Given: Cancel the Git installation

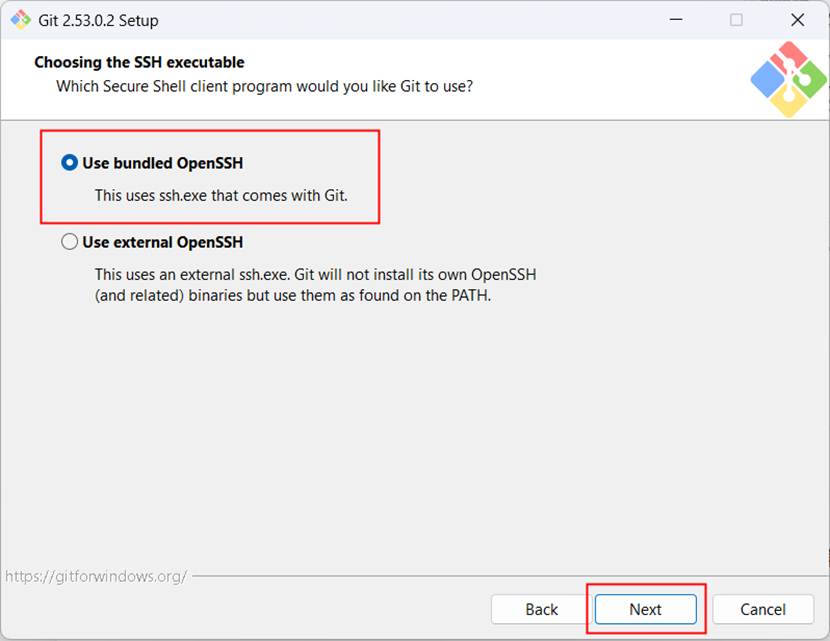Looking at the screenshot, I should [x=763, y=609].
